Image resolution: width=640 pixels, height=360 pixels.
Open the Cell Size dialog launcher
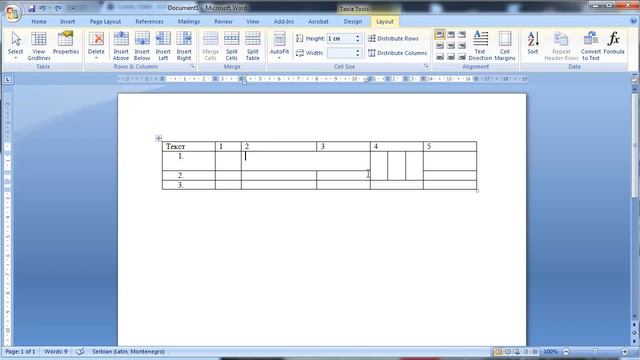426,66
